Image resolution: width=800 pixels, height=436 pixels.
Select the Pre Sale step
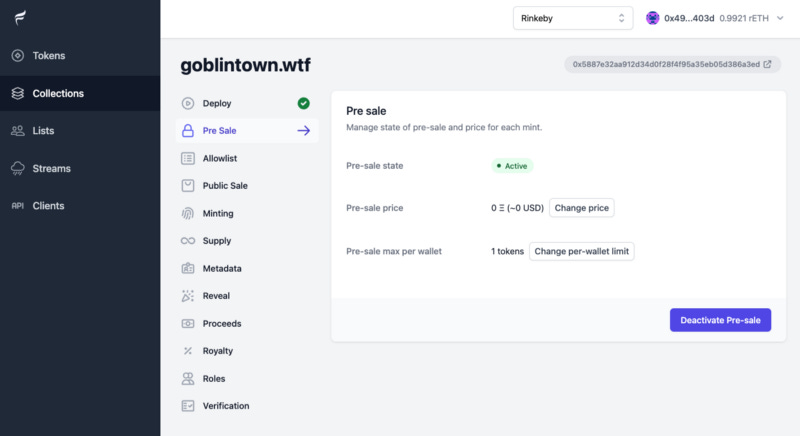[247, 131]
